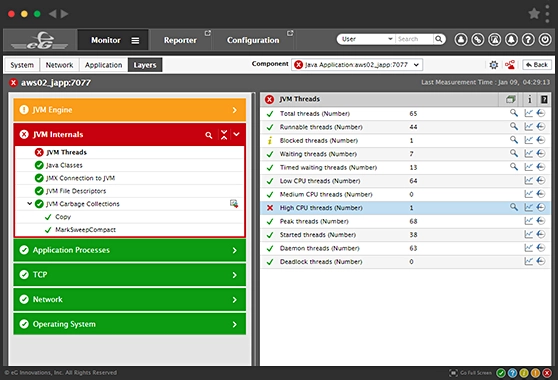
Task: Collapse JVM Internals layer chevron
Action: pos(237,134)
